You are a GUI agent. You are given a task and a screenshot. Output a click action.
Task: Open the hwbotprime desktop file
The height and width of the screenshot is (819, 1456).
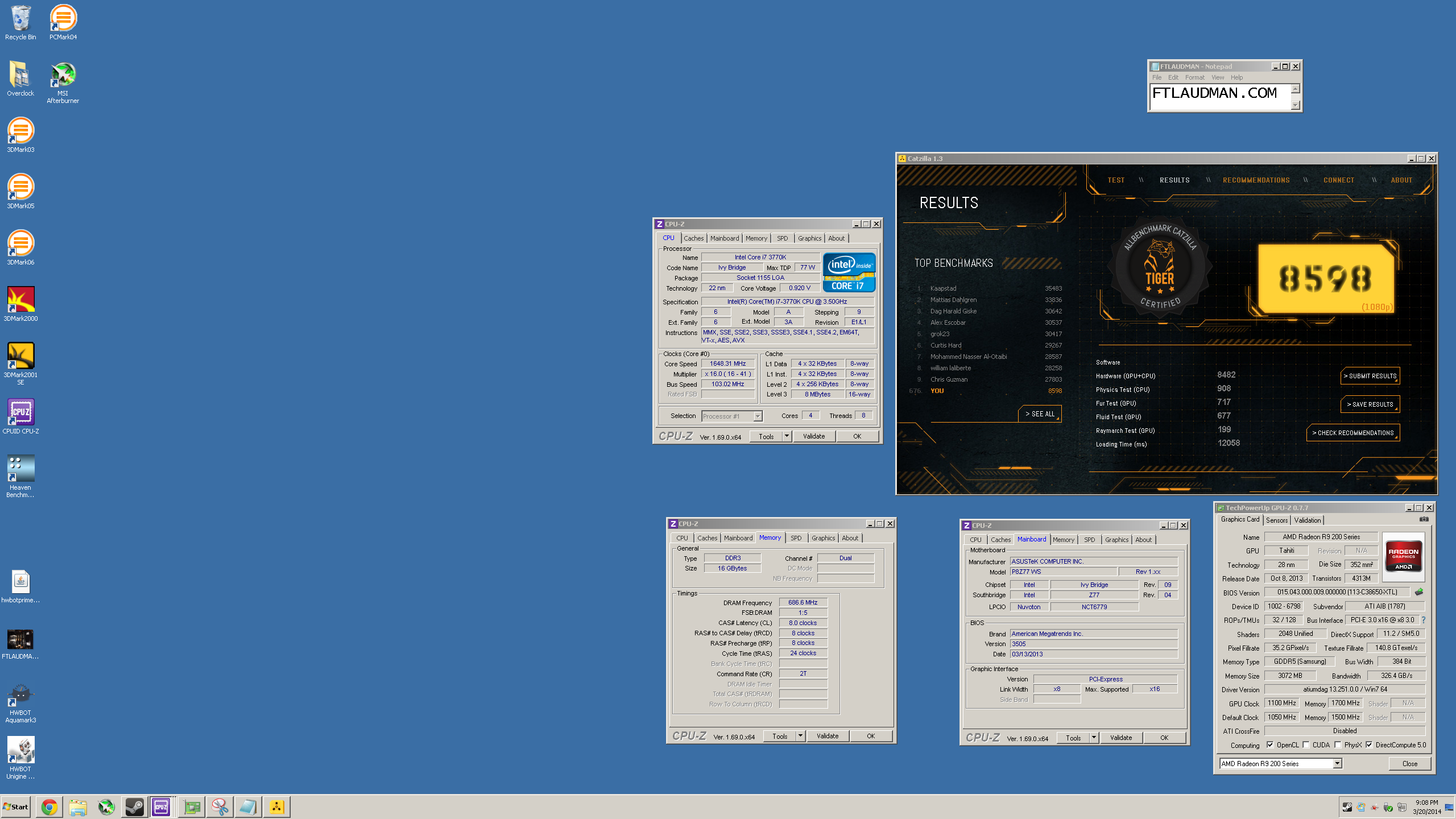(x=20, y=586)
